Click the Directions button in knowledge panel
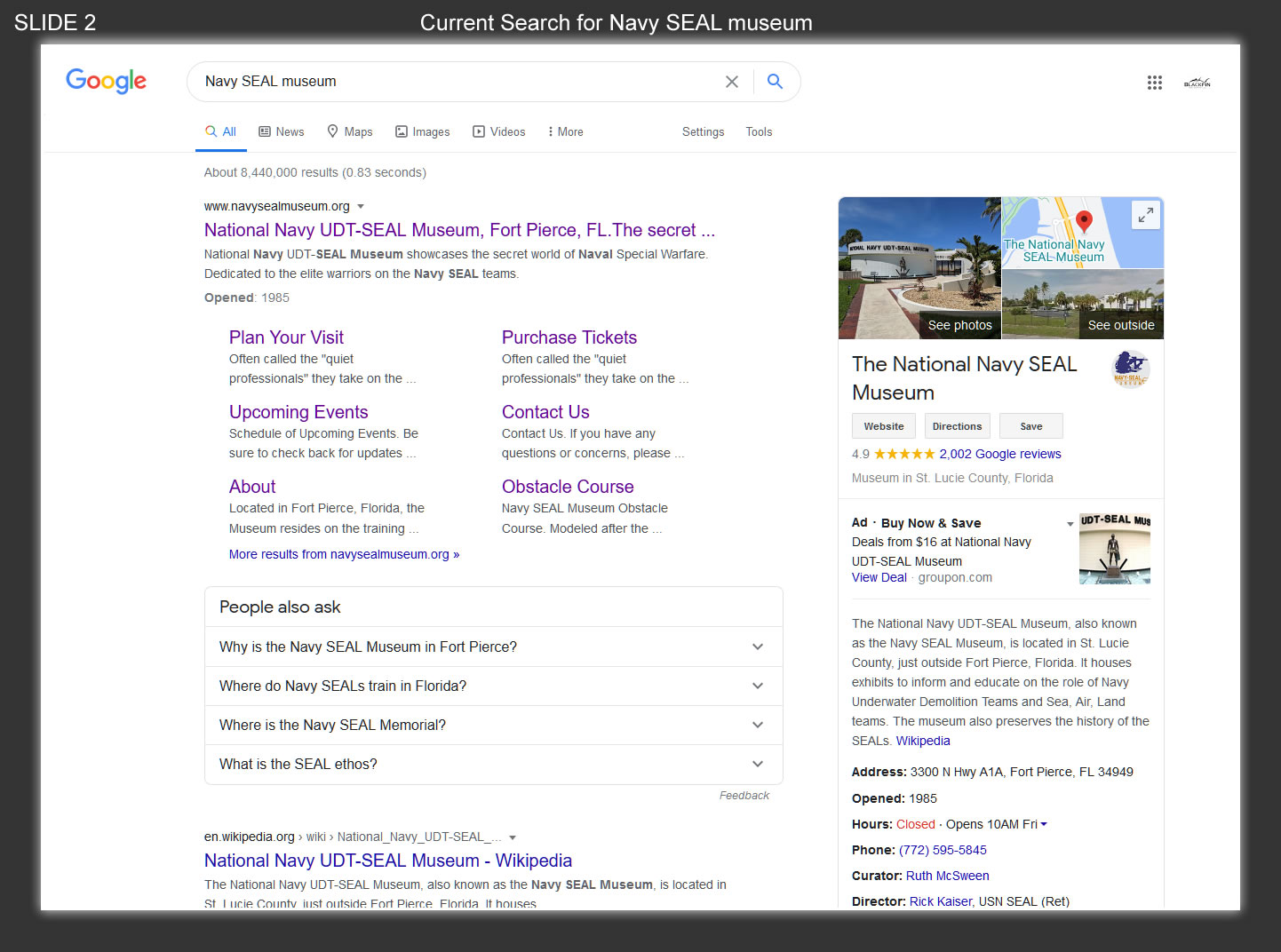The height and width of the screenshot is (952, 1281). (x=957, y=426)
